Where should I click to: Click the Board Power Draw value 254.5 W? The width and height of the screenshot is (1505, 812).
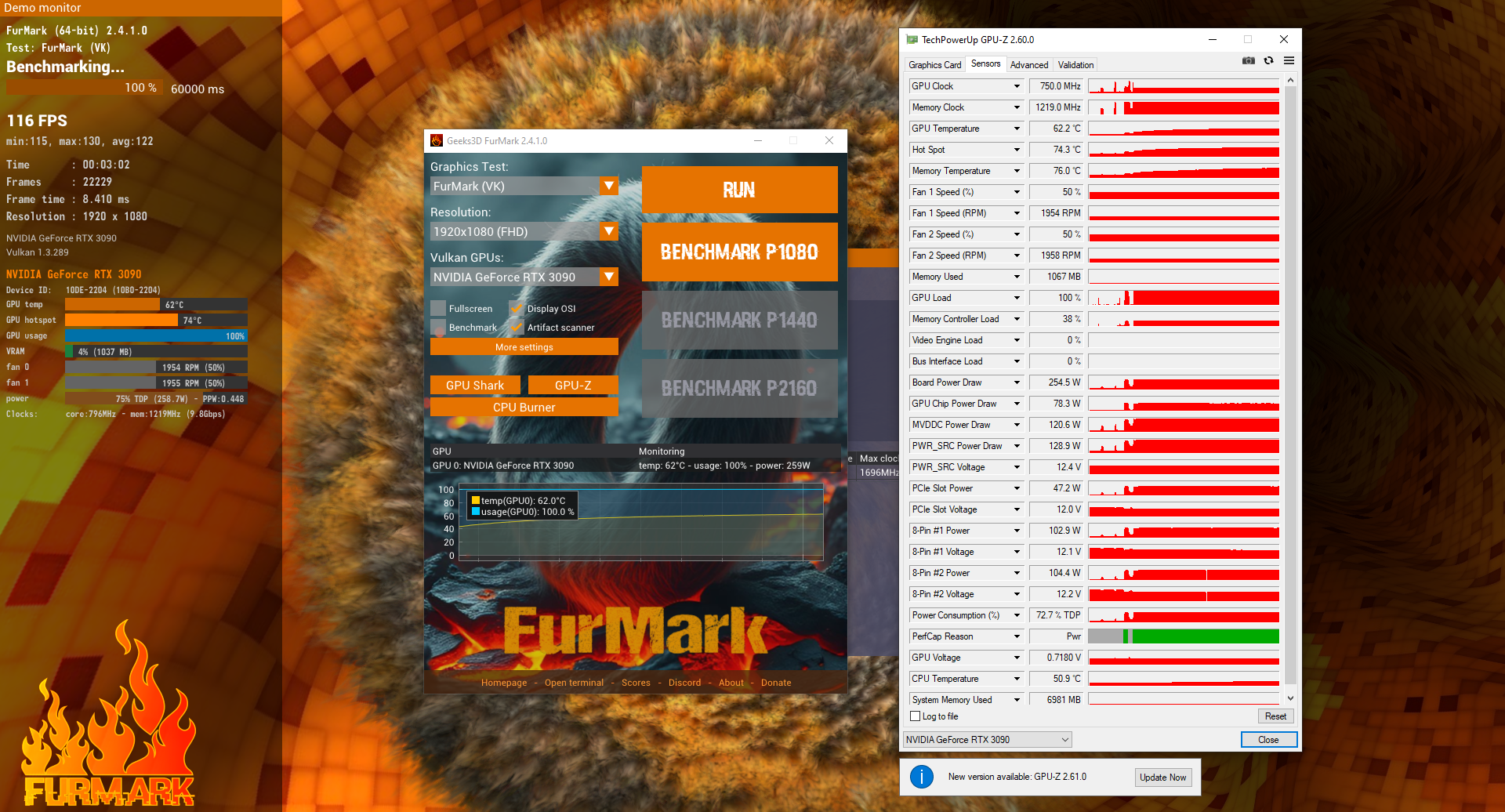click(x=1056, y=382)
